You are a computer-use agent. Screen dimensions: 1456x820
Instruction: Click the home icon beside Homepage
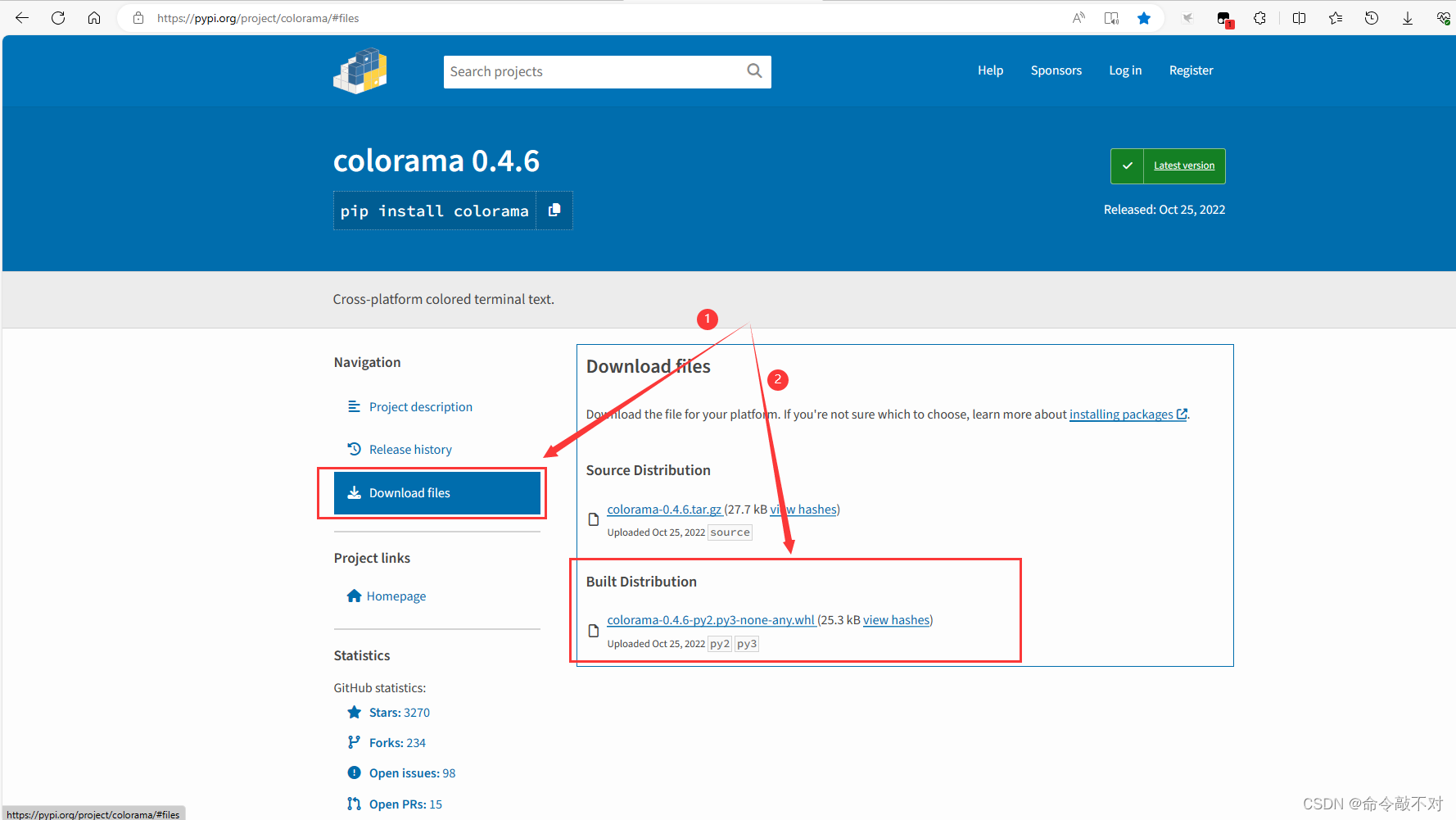point(354,596)
